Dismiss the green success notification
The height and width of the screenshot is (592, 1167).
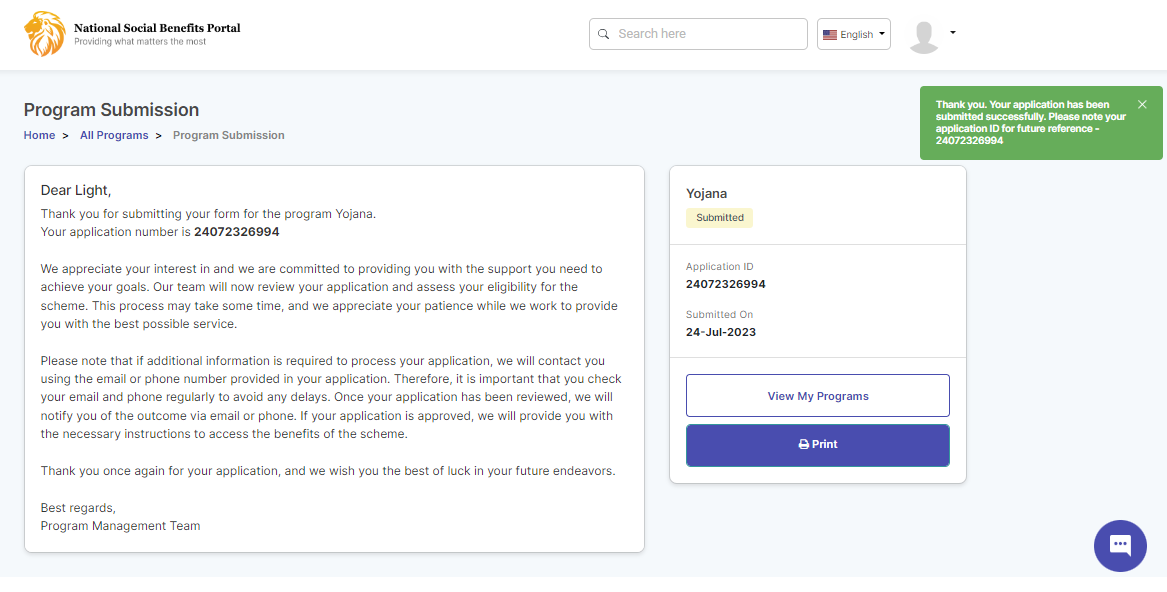point(1142,104)
